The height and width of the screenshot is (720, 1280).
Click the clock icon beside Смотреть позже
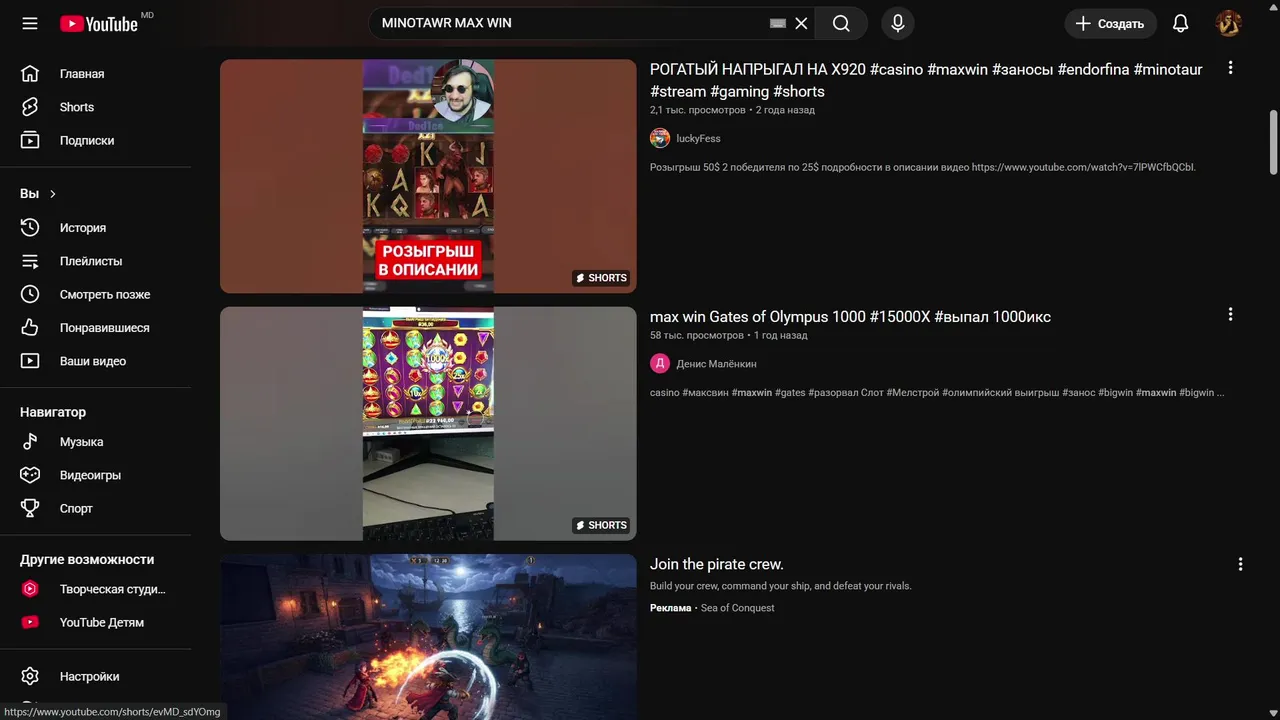coord(30,294)
